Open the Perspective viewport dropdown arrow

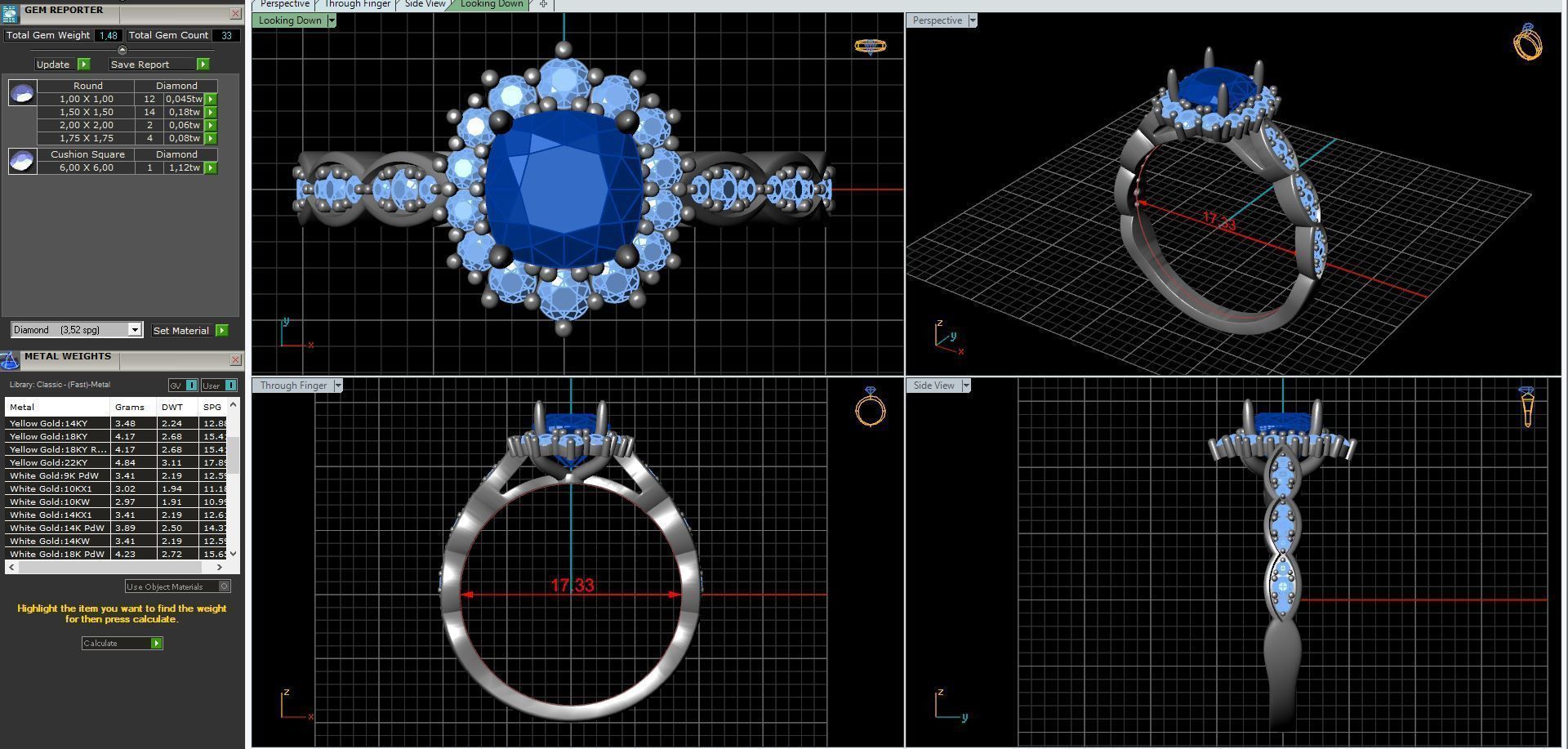(973, 20)
